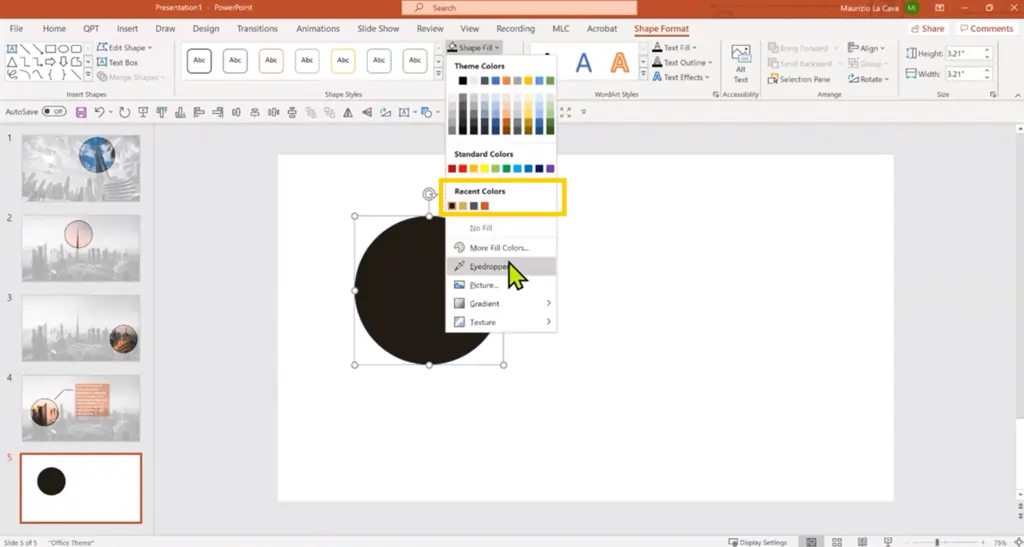The height and width of the screenshot is (547, 1024).
Task: Select the yellow Abc shape style
Action: (343, 61)
